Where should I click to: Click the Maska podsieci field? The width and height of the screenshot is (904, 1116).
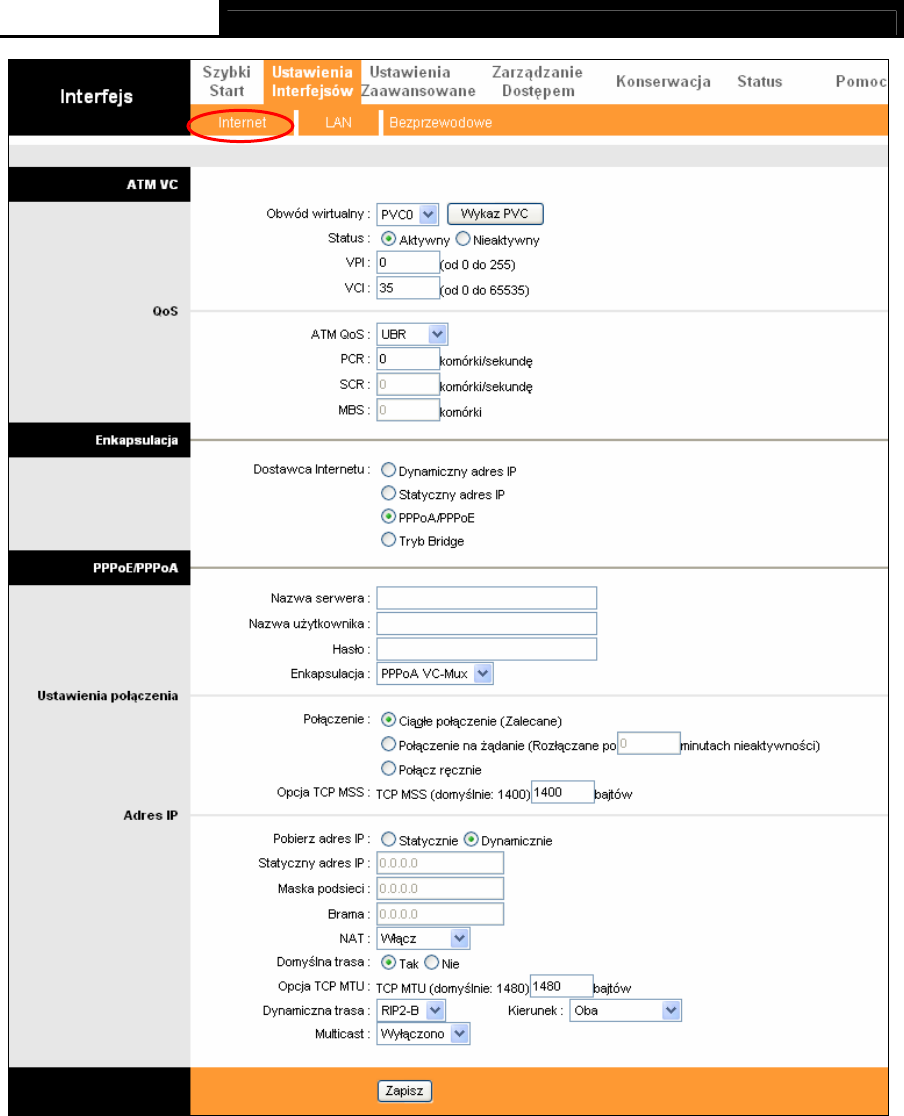(x=440, y=888)
